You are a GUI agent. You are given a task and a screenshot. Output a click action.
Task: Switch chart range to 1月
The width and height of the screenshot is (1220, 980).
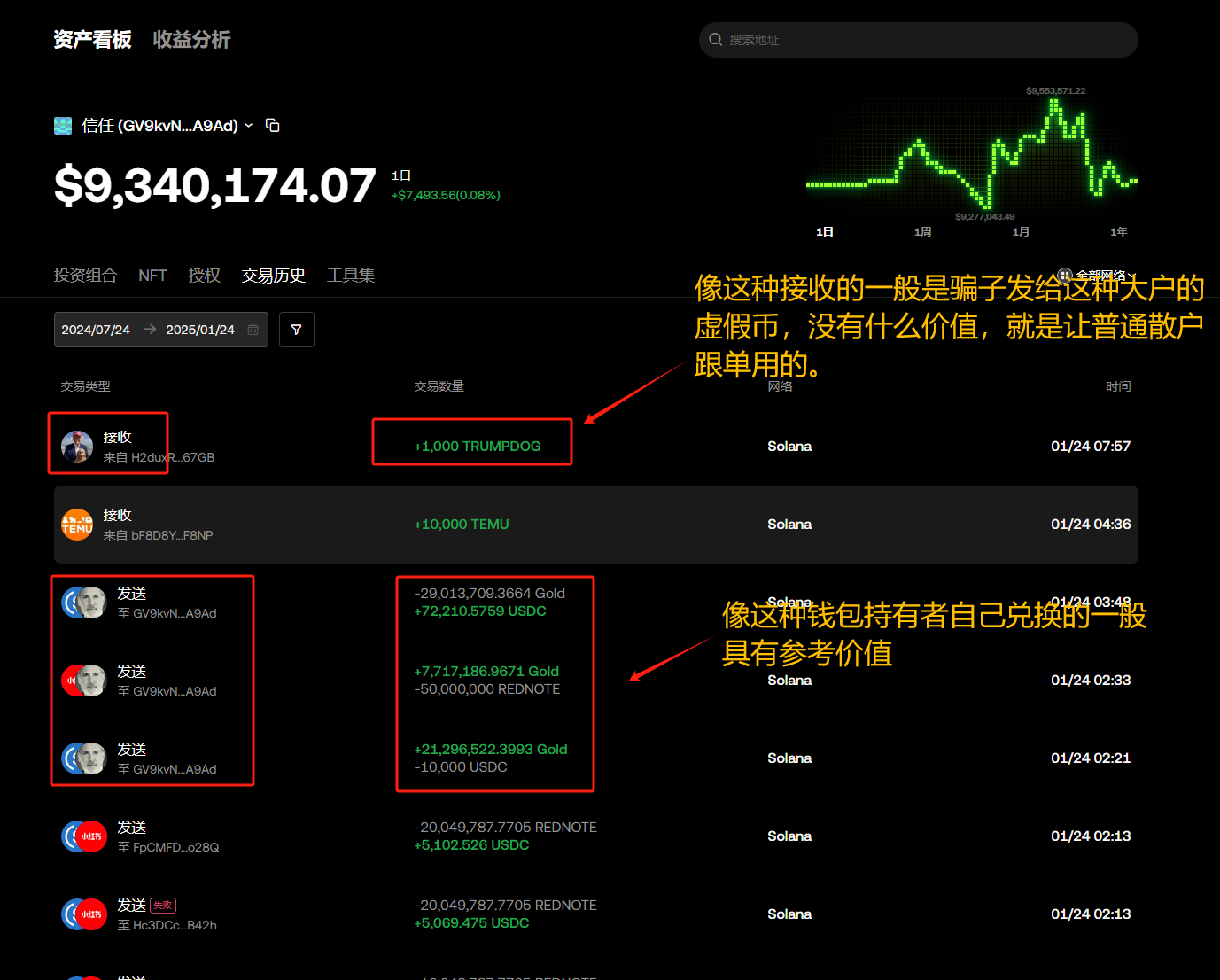pyautogui.click(x=1021, y=232)
